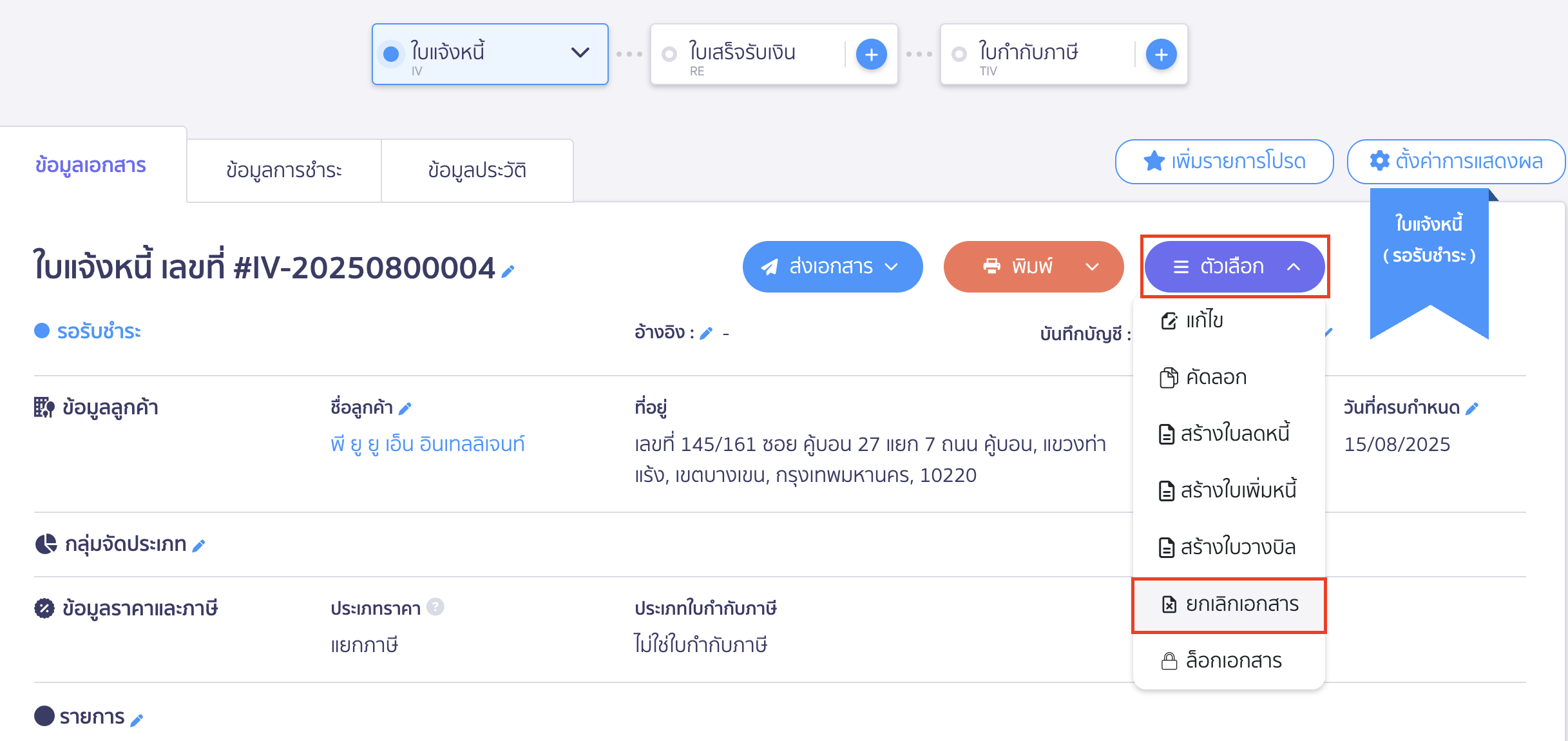Switch to ข้อมูลประวัติ tab
The image size is (1568, 741).
tap(477, 171)
